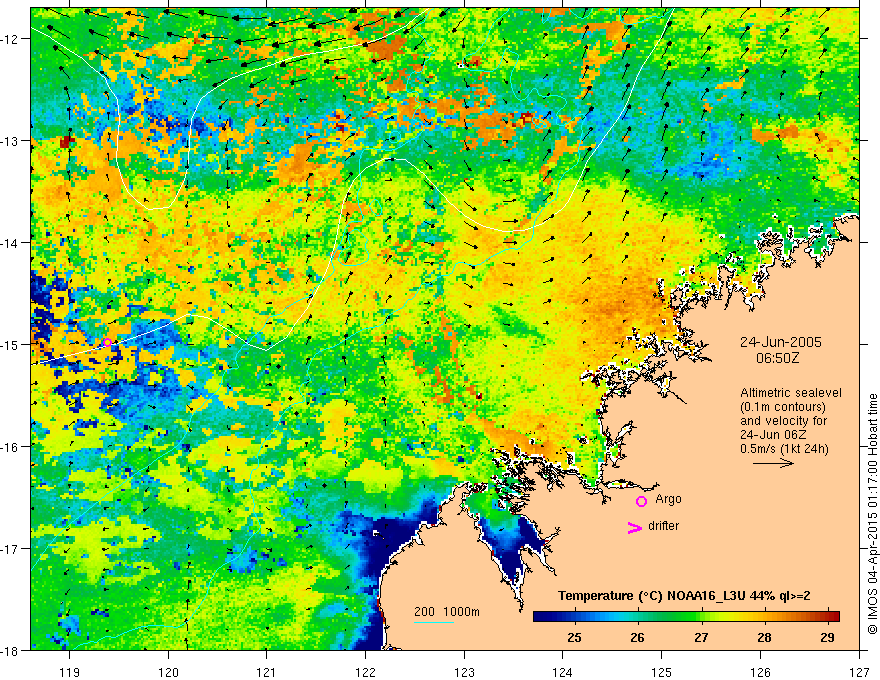This screenshot has height=680, width=880.
Task: Click the colorbar value '28'
Action: (764, 638)
